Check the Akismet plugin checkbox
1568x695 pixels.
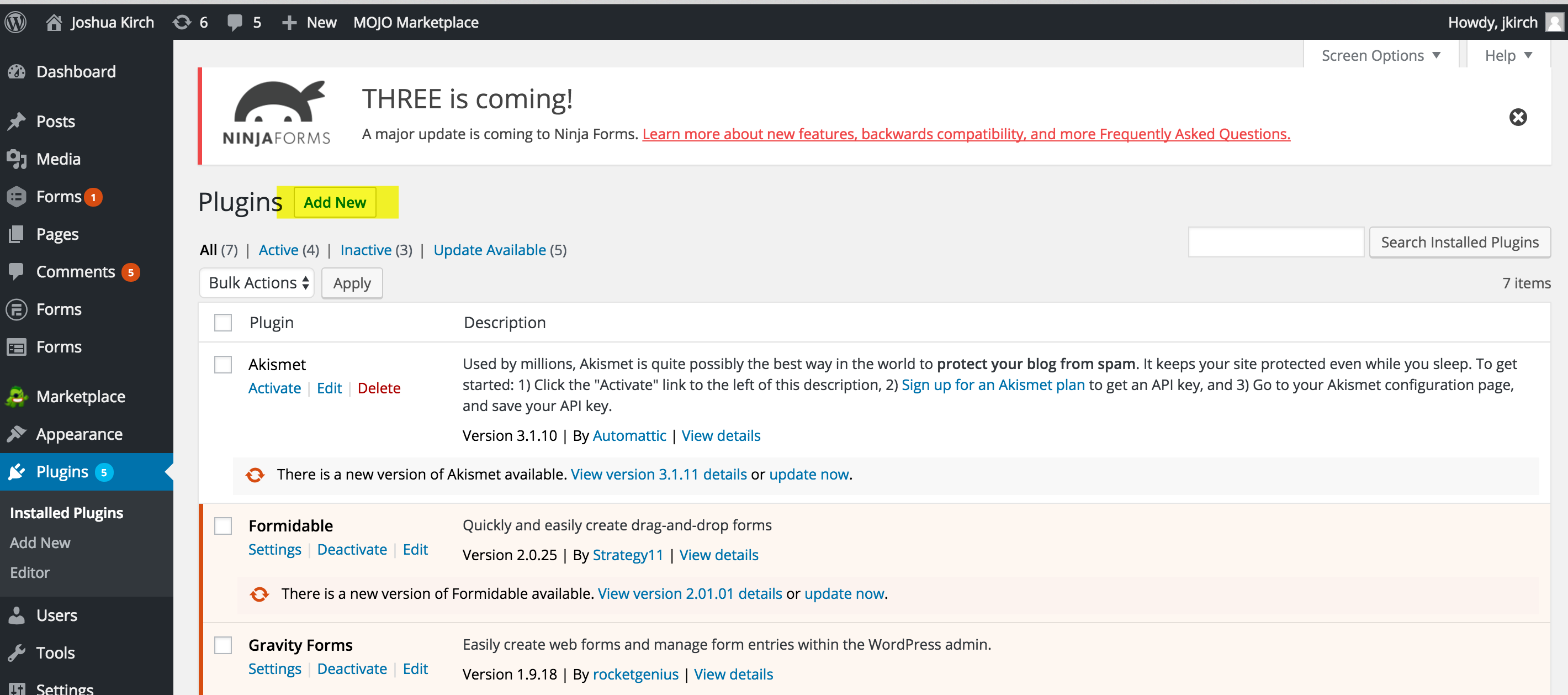pos(223,364)
